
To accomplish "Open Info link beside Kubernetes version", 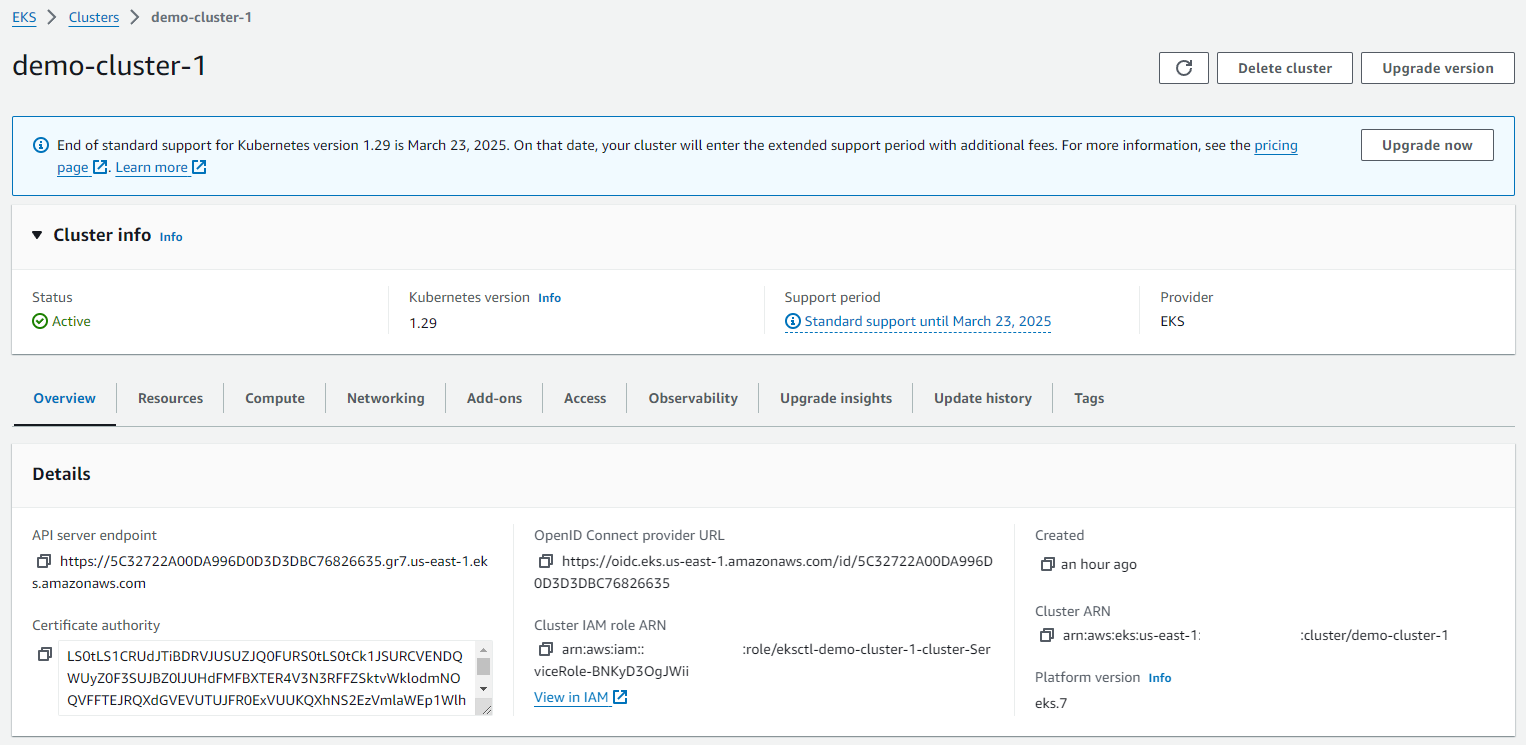I will (549, 298).
